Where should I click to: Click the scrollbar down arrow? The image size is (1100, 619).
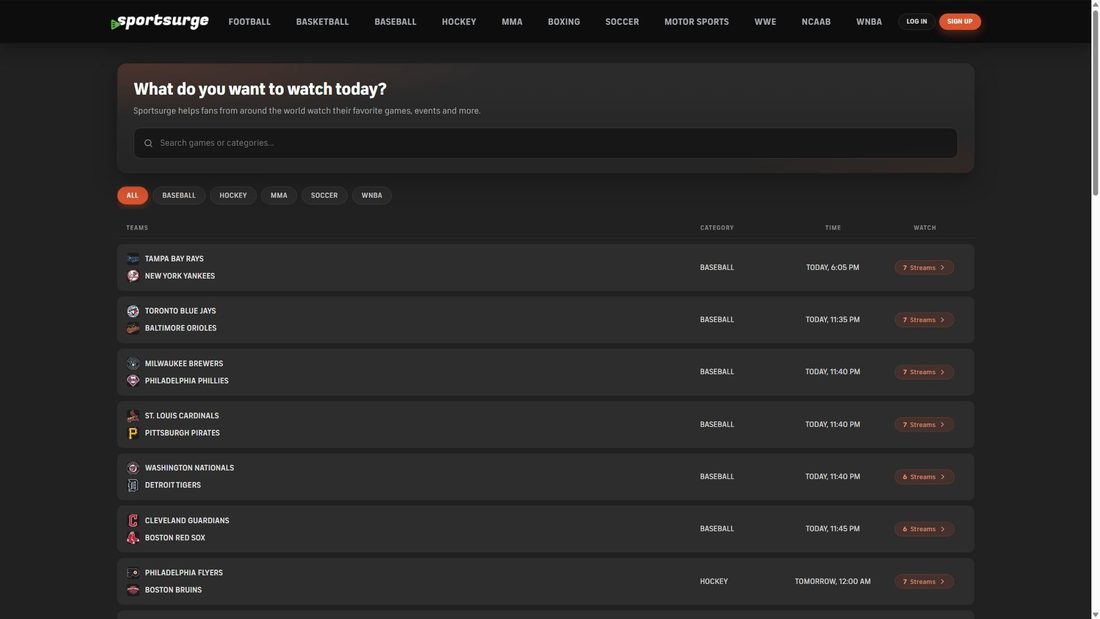tap(1095, 615)
